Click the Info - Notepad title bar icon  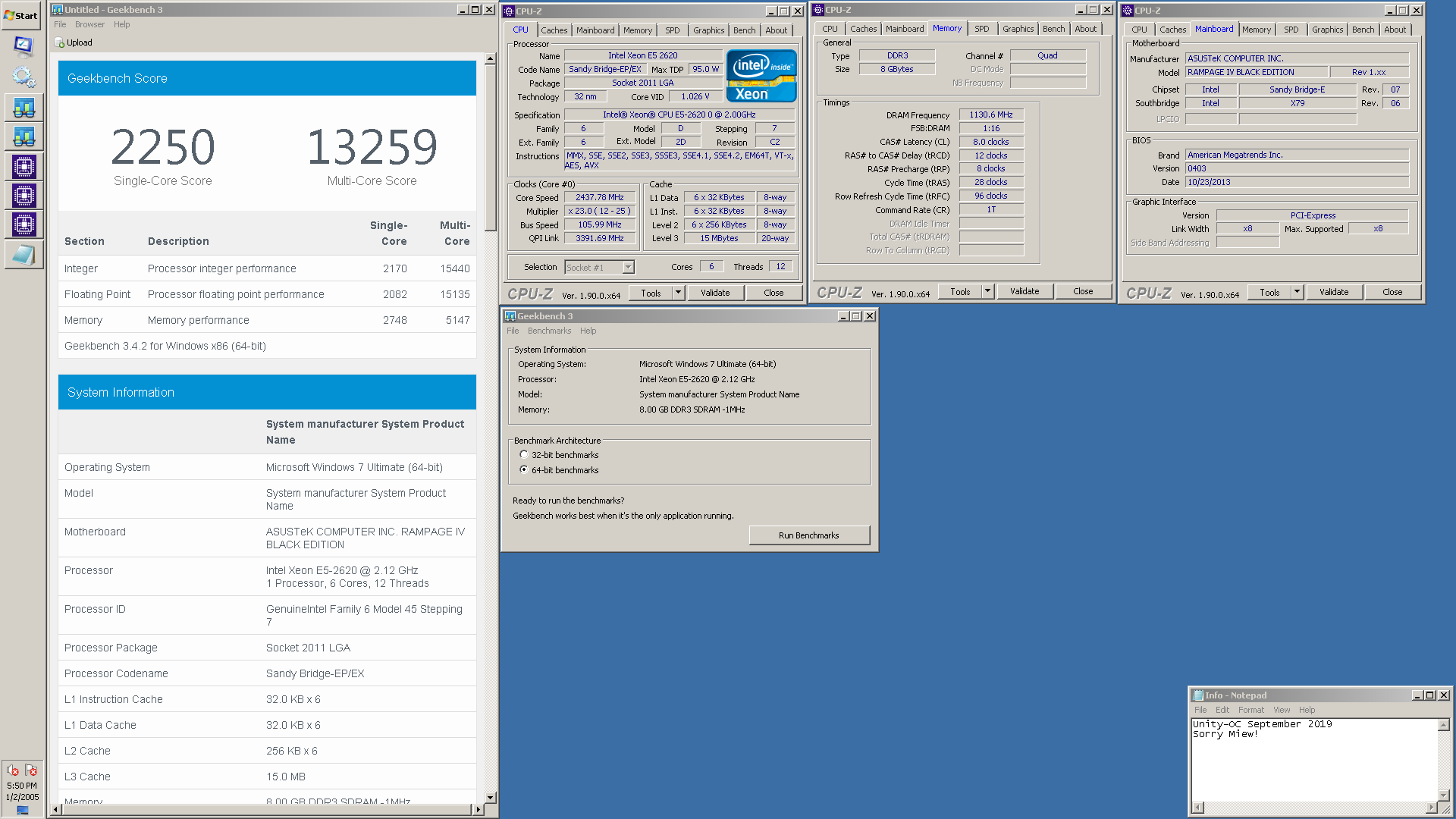1198,695
